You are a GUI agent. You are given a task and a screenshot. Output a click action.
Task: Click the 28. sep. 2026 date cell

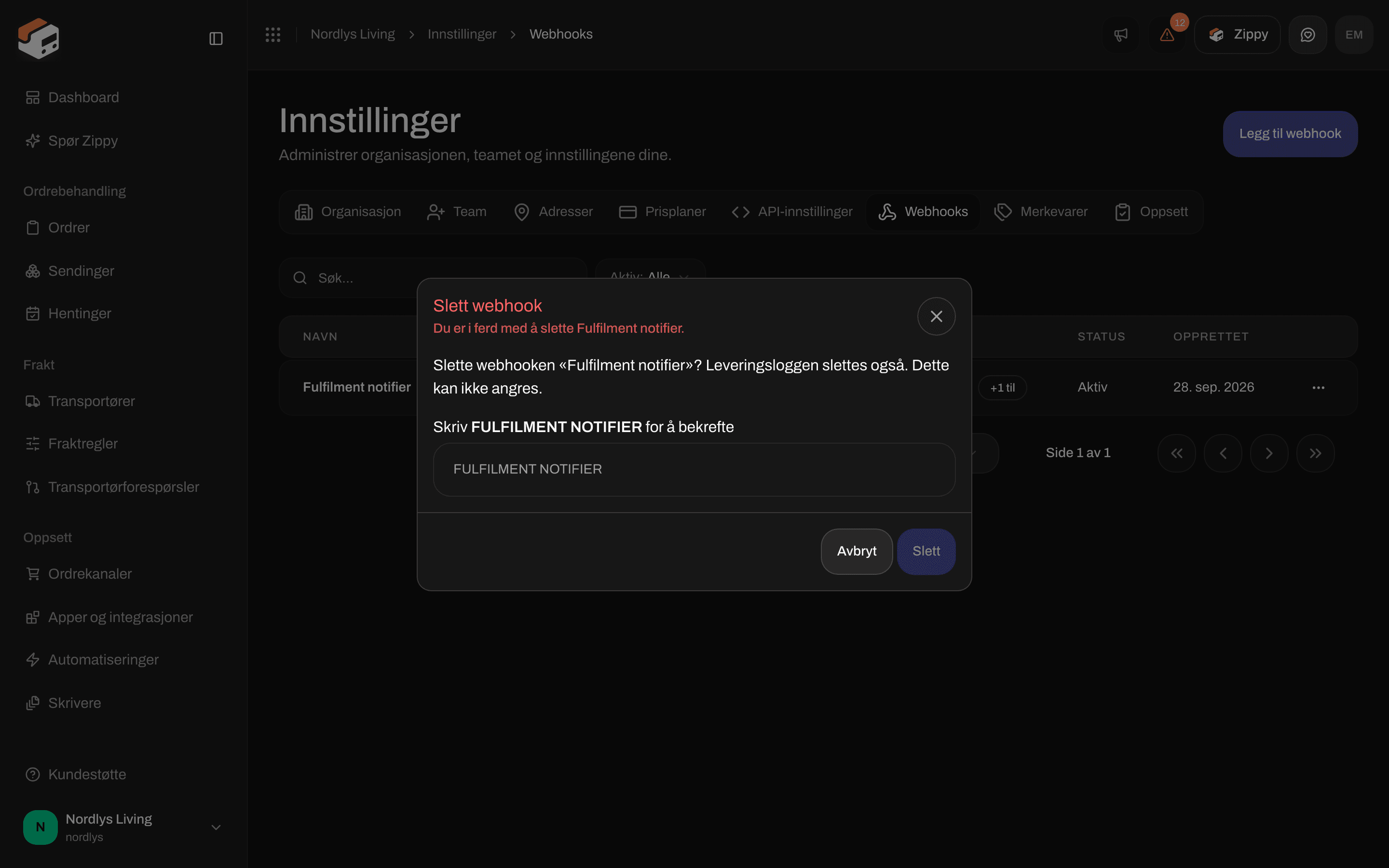click(x=1213, y=388)
